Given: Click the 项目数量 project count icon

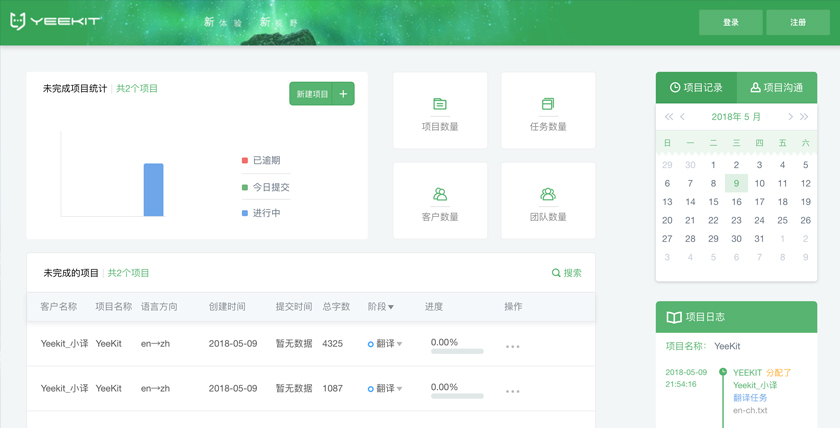Looking at the screenshot, I should coord(440,104).
